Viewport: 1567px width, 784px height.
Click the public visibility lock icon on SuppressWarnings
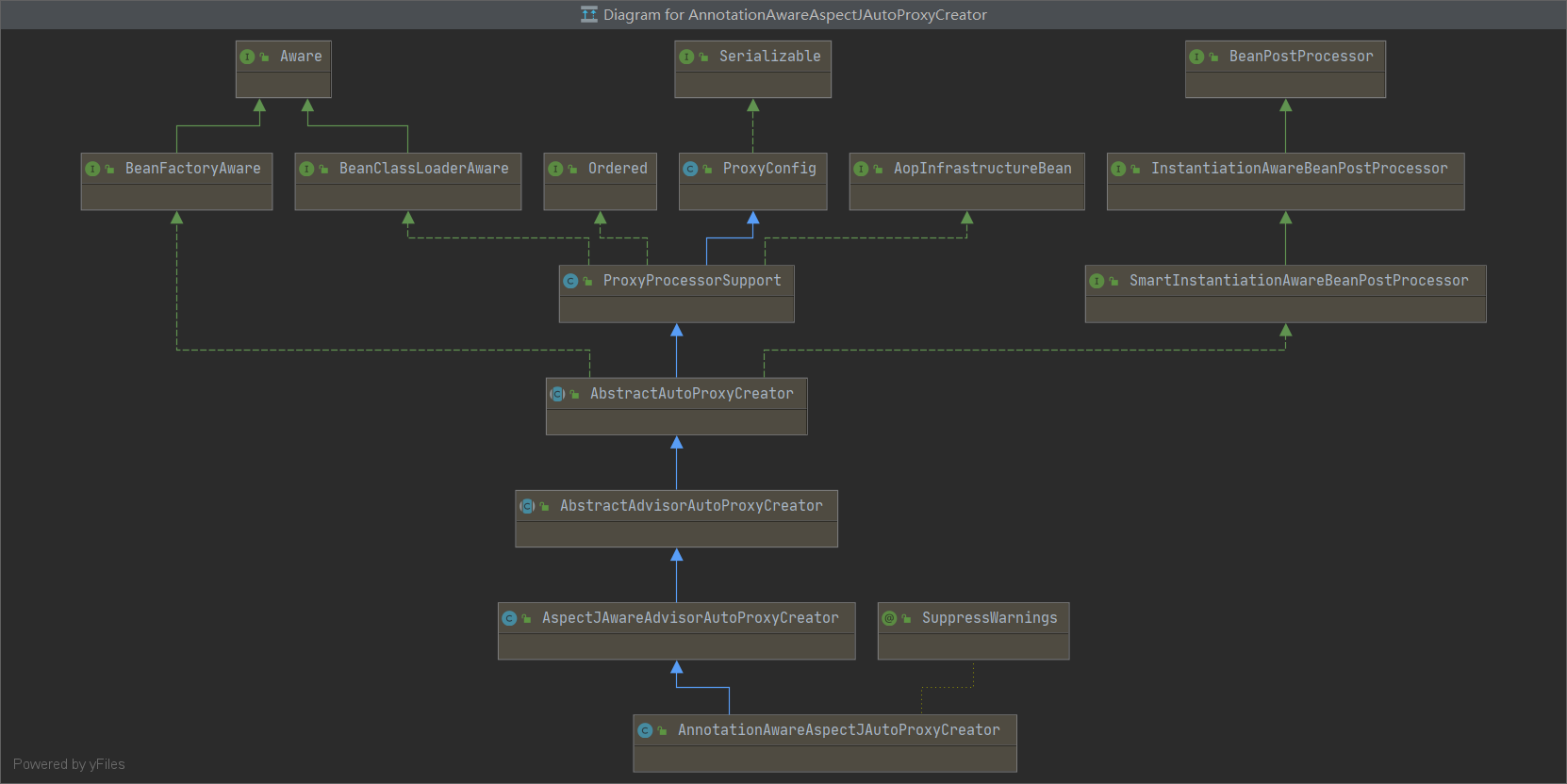(x=907, y=619)
